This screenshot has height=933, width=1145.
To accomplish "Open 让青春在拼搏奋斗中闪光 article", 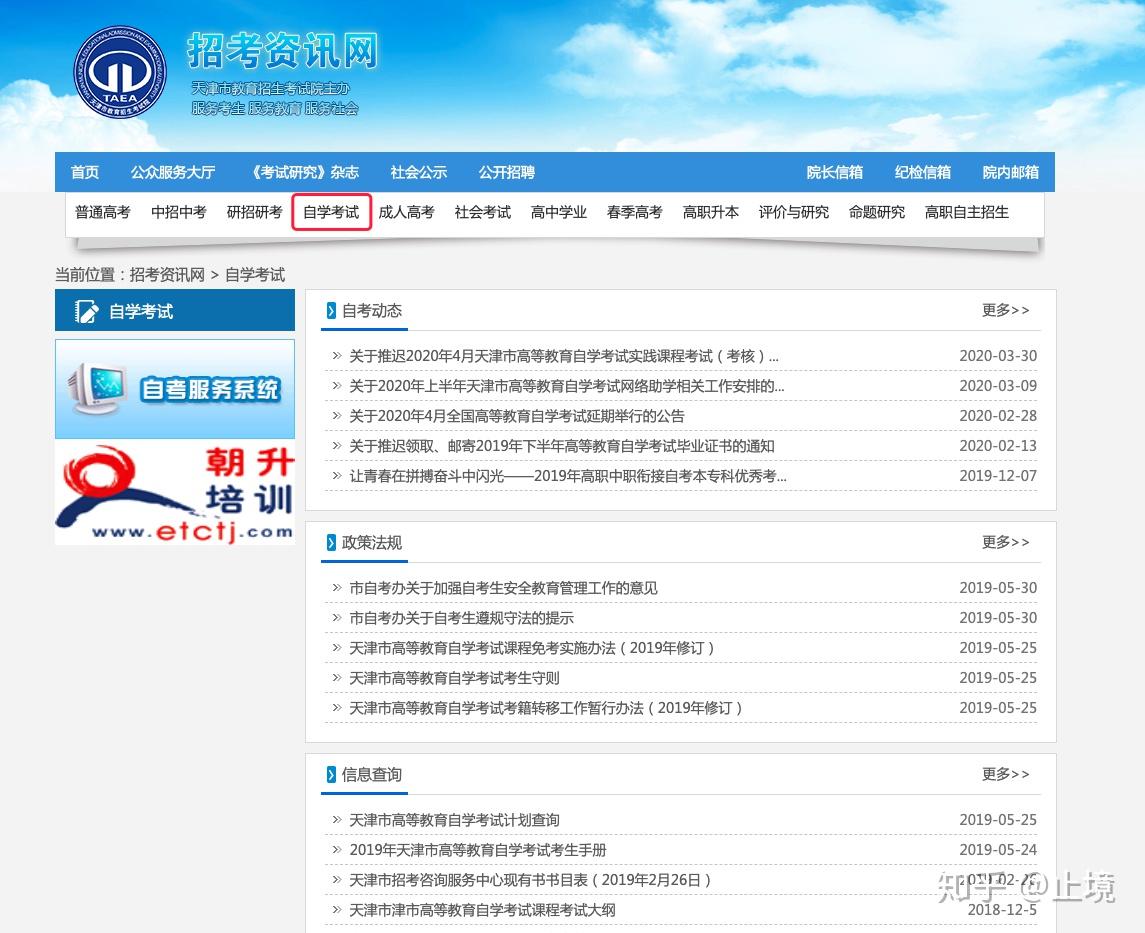I will (x=568, y=476).
